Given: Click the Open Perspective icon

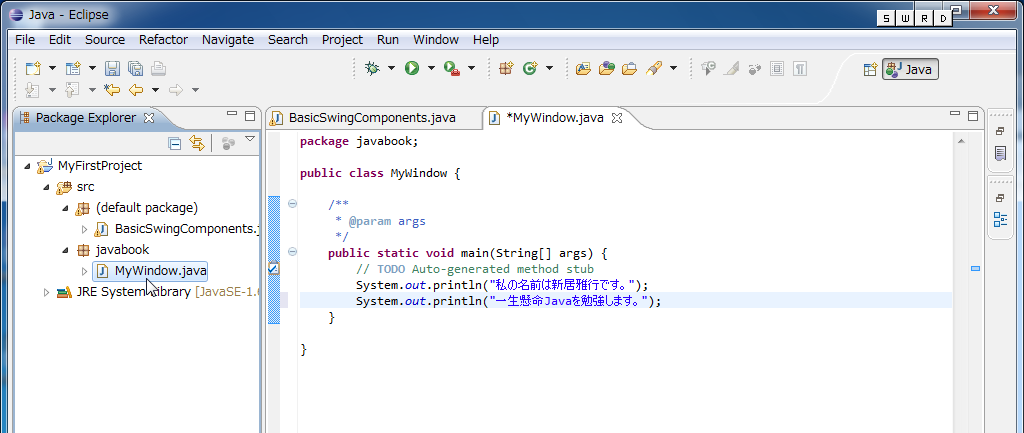Looking at the screenshot, I should point(869,69).
